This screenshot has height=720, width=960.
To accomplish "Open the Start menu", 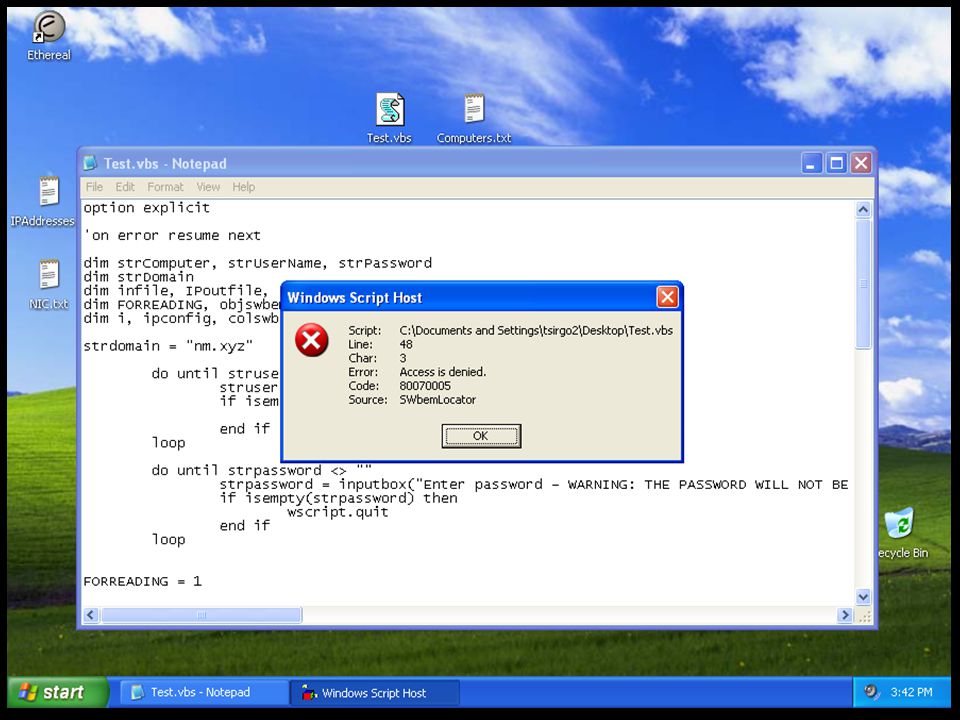I will (x=58, y=692).
